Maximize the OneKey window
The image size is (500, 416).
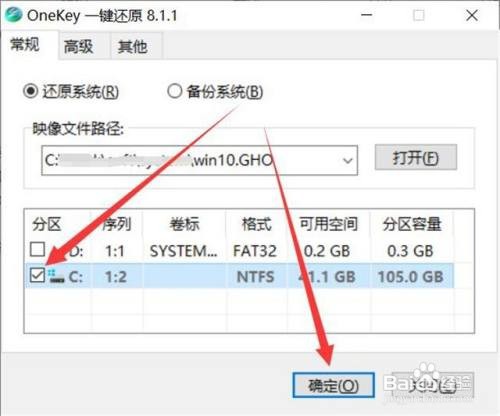coord(419,15)
